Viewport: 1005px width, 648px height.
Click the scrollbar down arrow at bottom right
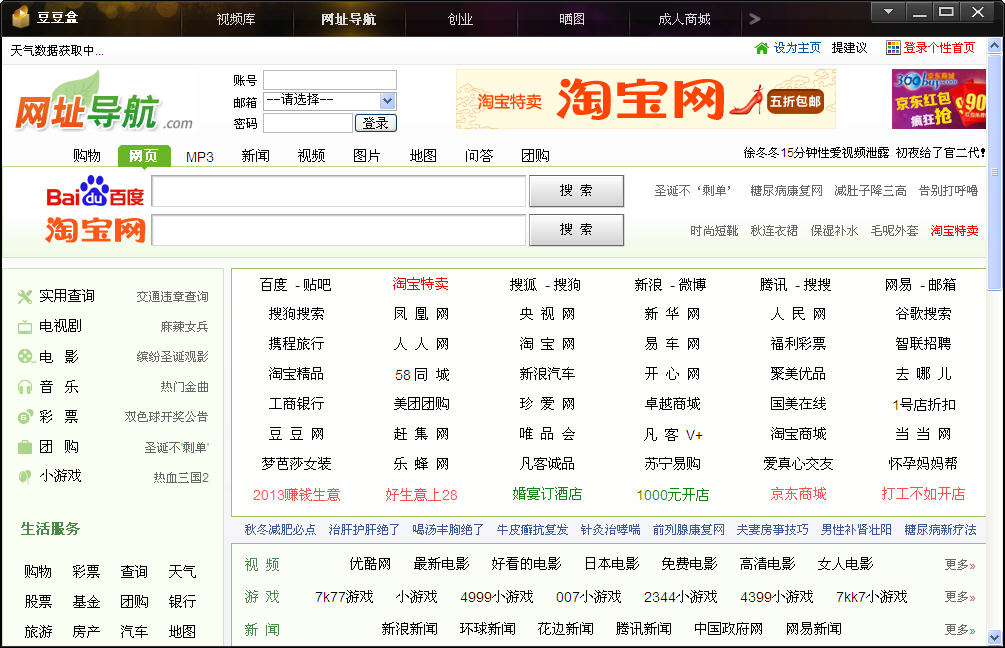(994, 637)
